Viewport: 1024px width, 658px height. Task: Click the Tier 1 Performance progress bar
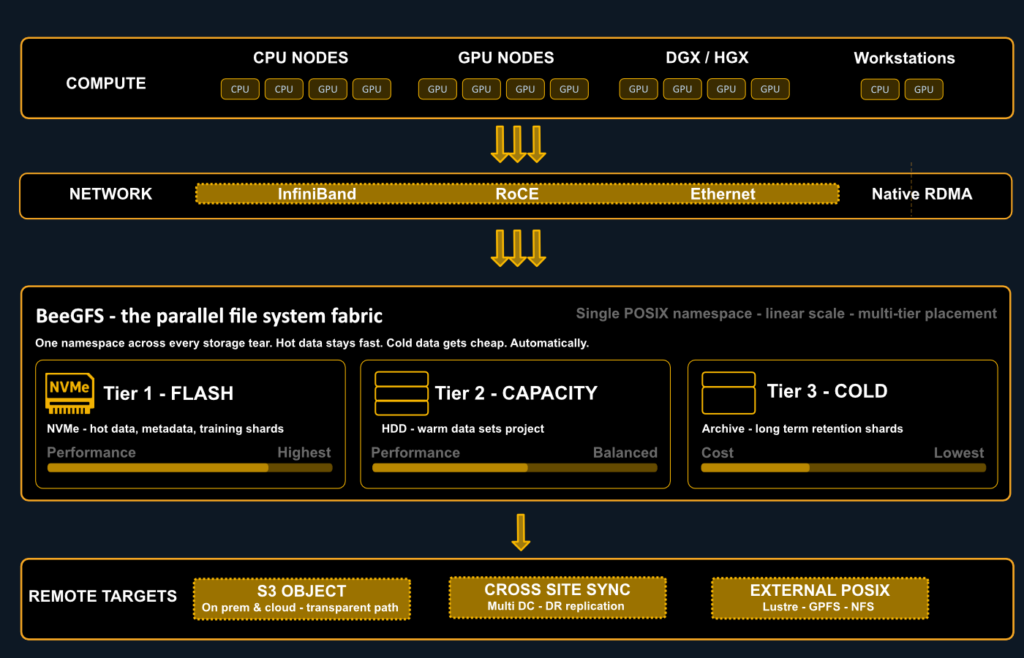(x=189, y=467)
